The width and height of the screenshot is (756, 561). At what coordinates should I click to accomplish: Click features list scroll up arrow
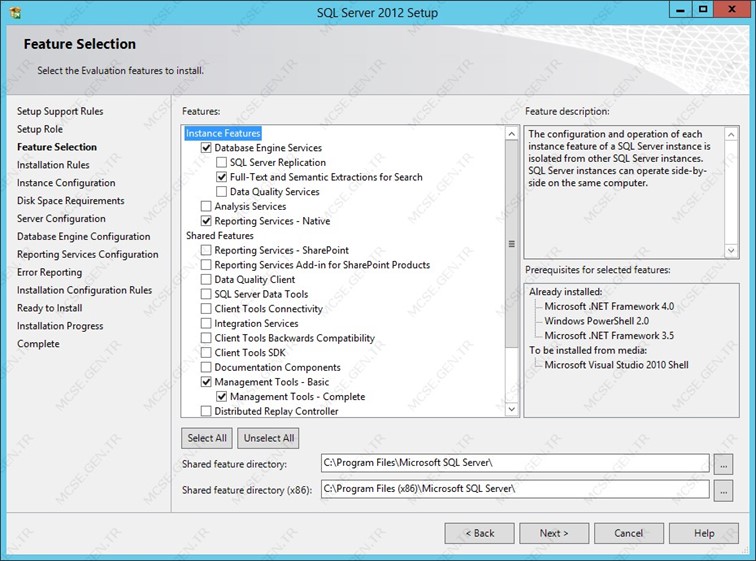pos(512,134)
